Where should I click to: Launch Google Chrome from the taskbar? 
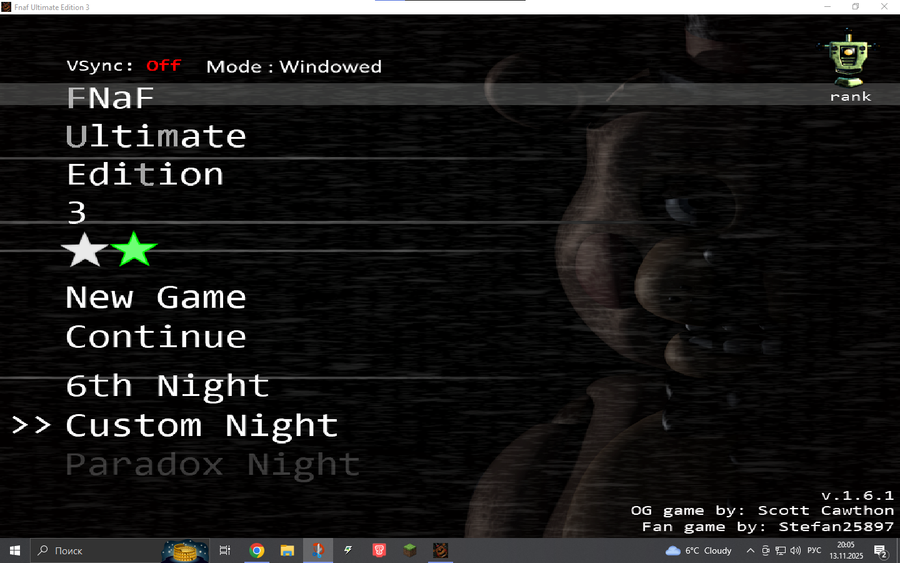point(257,550)
